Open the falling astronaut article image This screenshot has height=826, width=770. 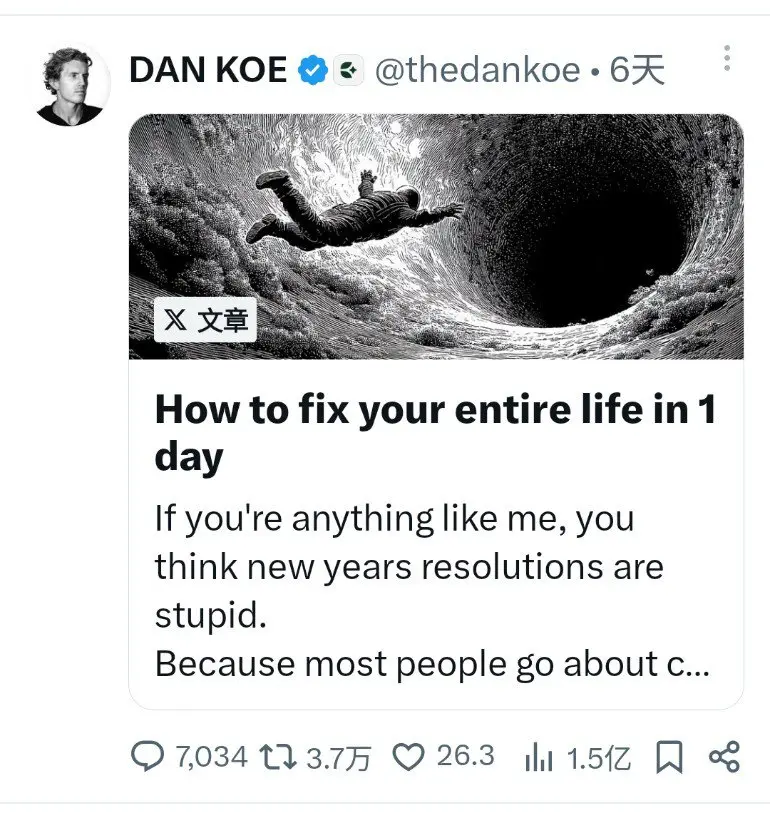(x=436, y=237)
